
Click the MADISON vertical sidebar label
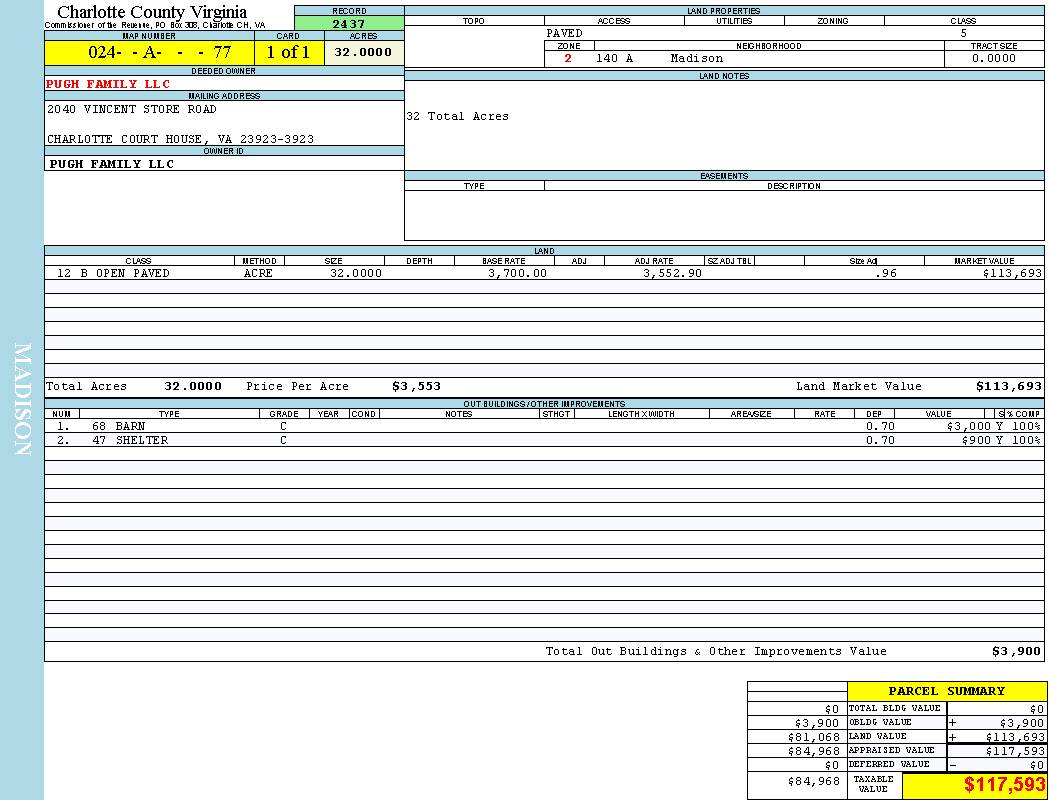point(23,400)
